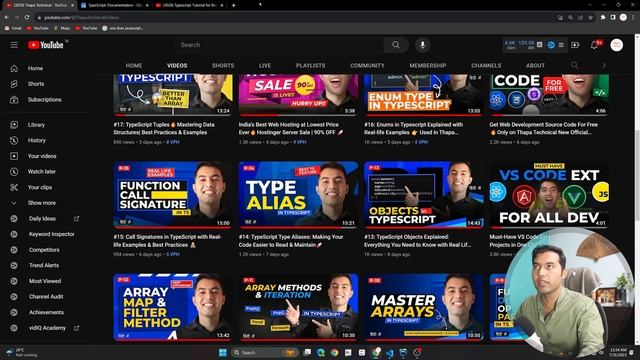
Task: Search within the channel magnifier icon
Action: point(574,65)
